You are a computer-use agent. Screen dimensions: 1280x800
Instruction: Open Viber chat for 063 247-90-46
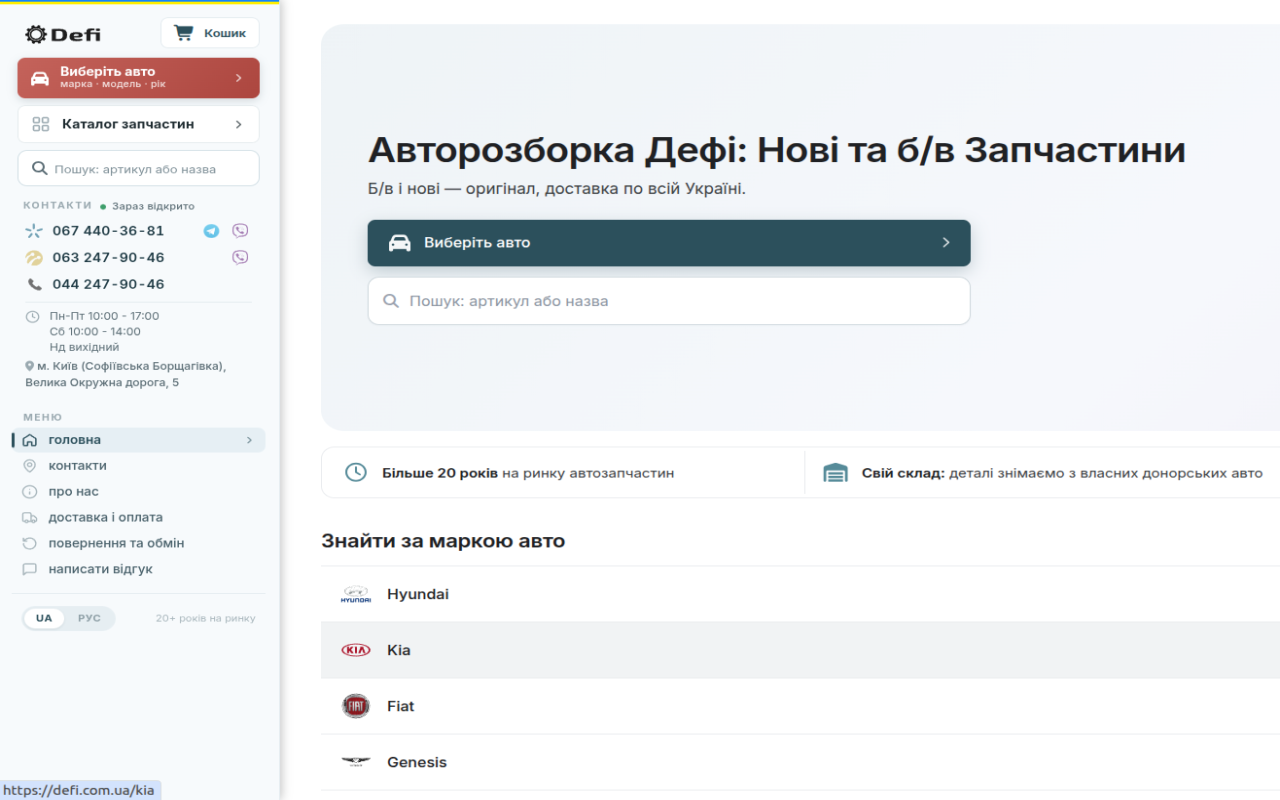pyautogui.click(x=240, y=258)
